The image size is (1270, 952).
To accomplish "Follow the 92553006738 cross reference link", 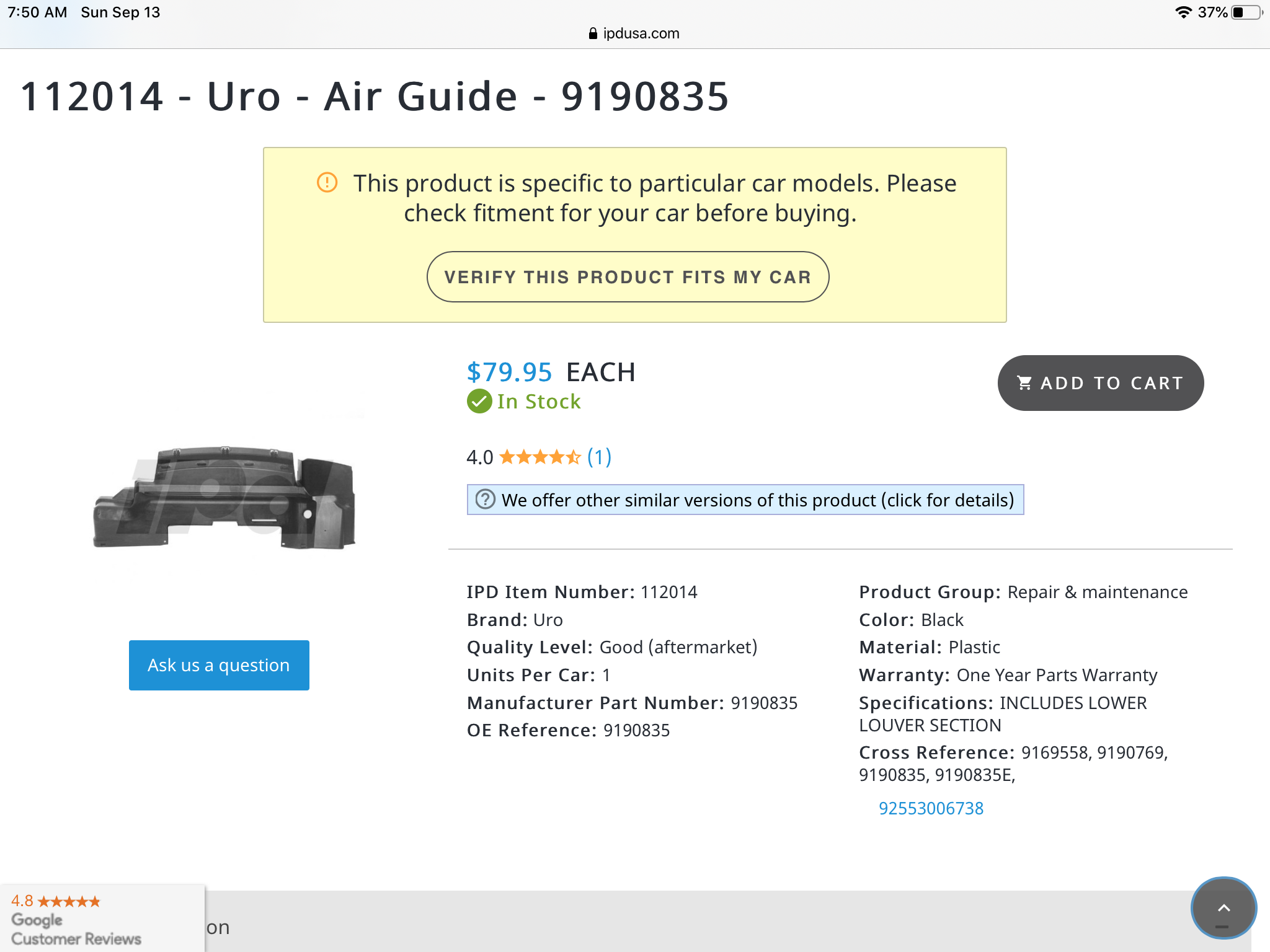I will [x=931, y=808].
